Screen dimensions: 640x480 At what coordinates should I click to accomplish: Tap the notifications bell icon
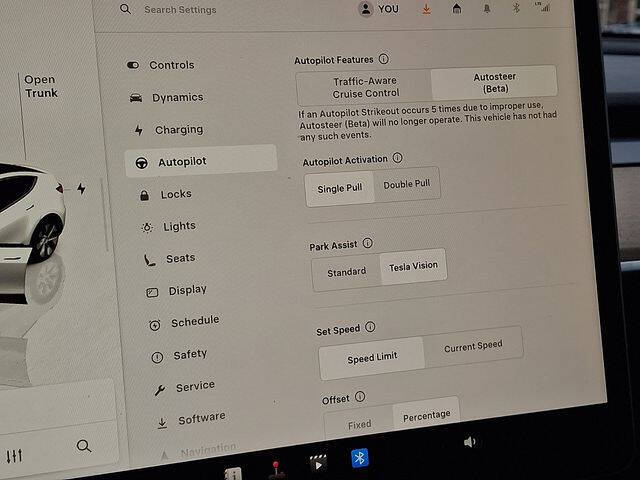pyautogui.click(x=488, y=8)
